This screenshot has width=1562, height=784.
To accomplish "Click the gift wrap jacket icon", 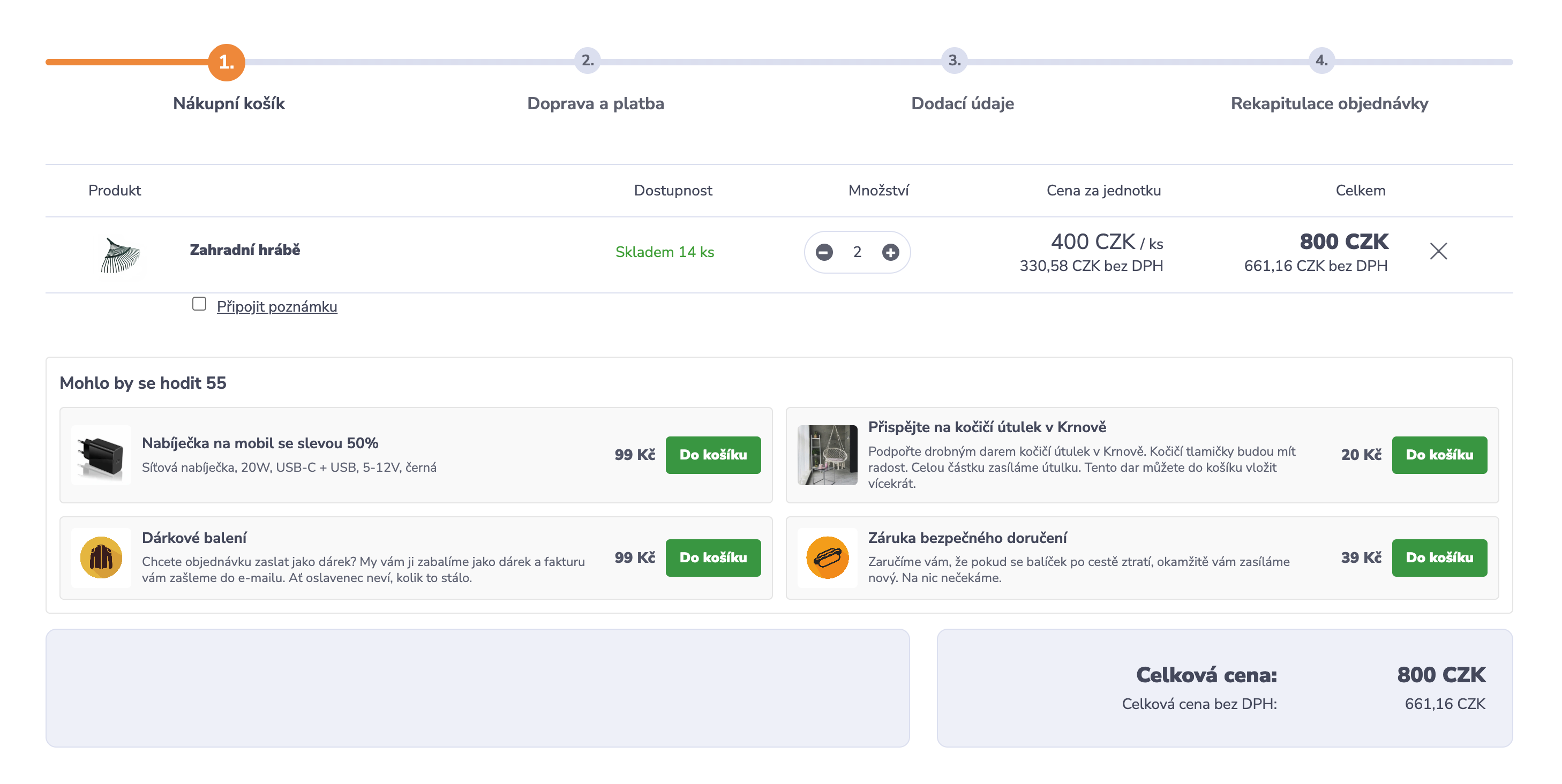I will pos(101,557).
